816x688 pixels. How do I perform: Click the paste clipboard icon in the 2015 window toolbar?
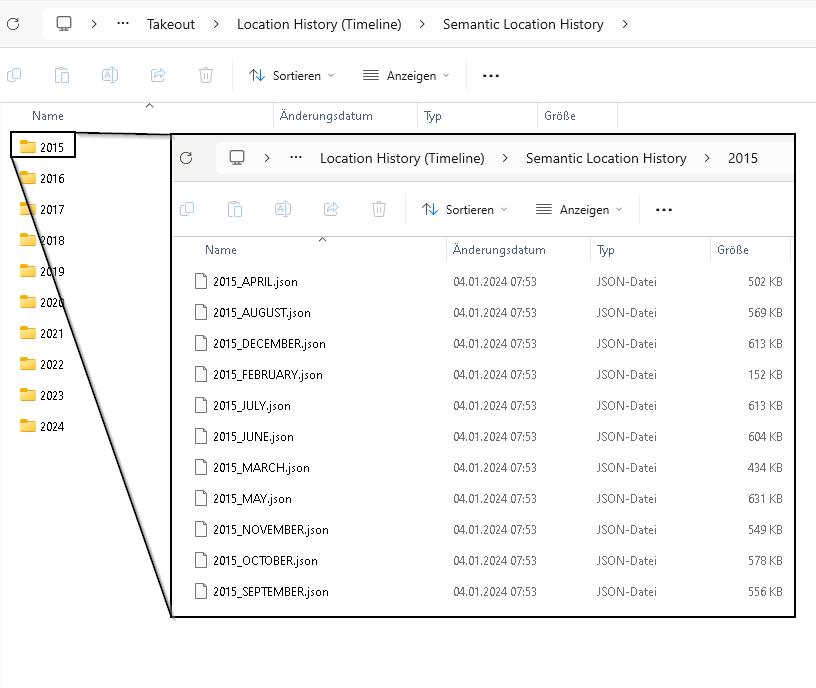tap(235, 209)
